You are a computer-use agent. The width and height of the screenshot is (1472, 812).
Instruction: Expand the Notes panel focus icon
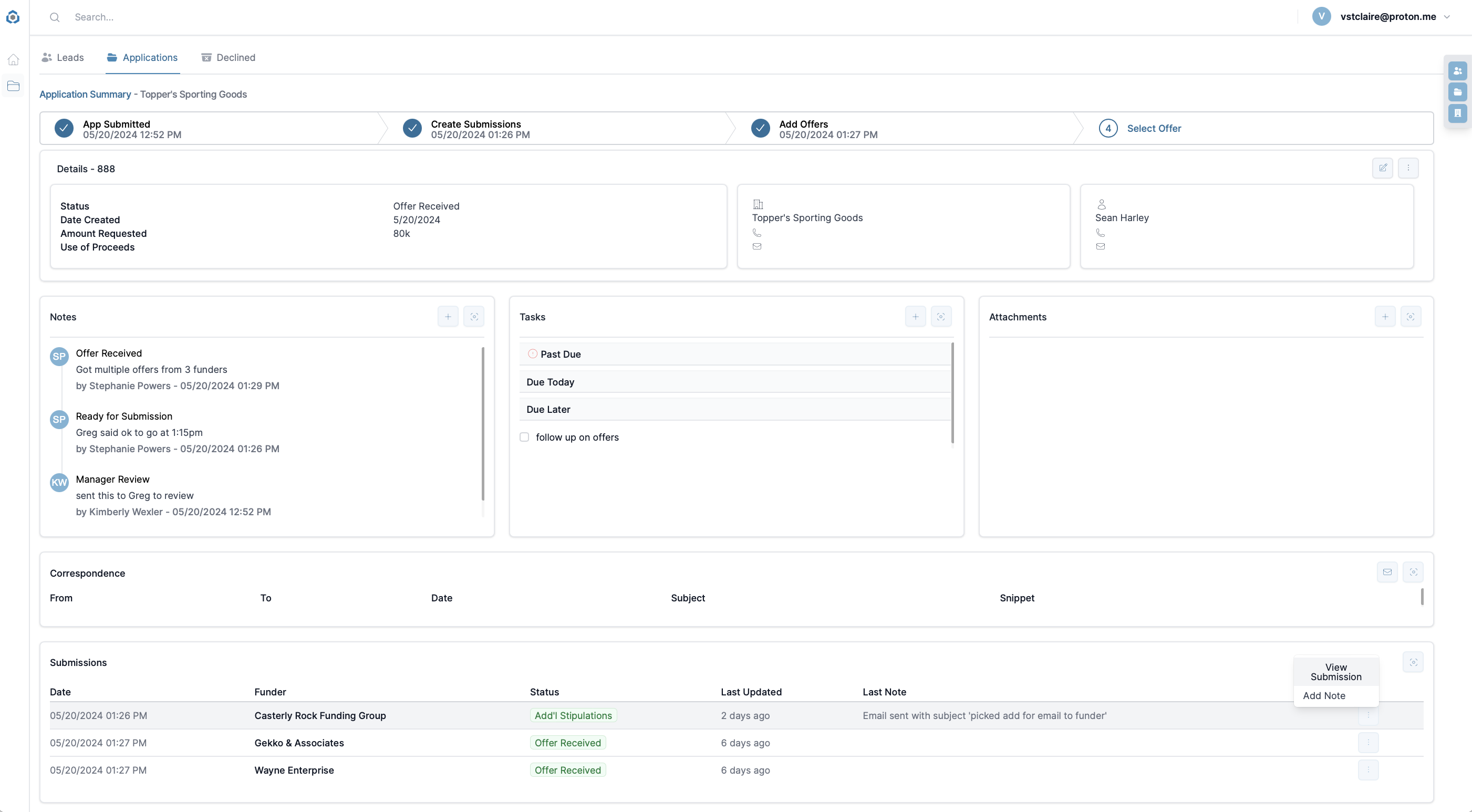474,317
